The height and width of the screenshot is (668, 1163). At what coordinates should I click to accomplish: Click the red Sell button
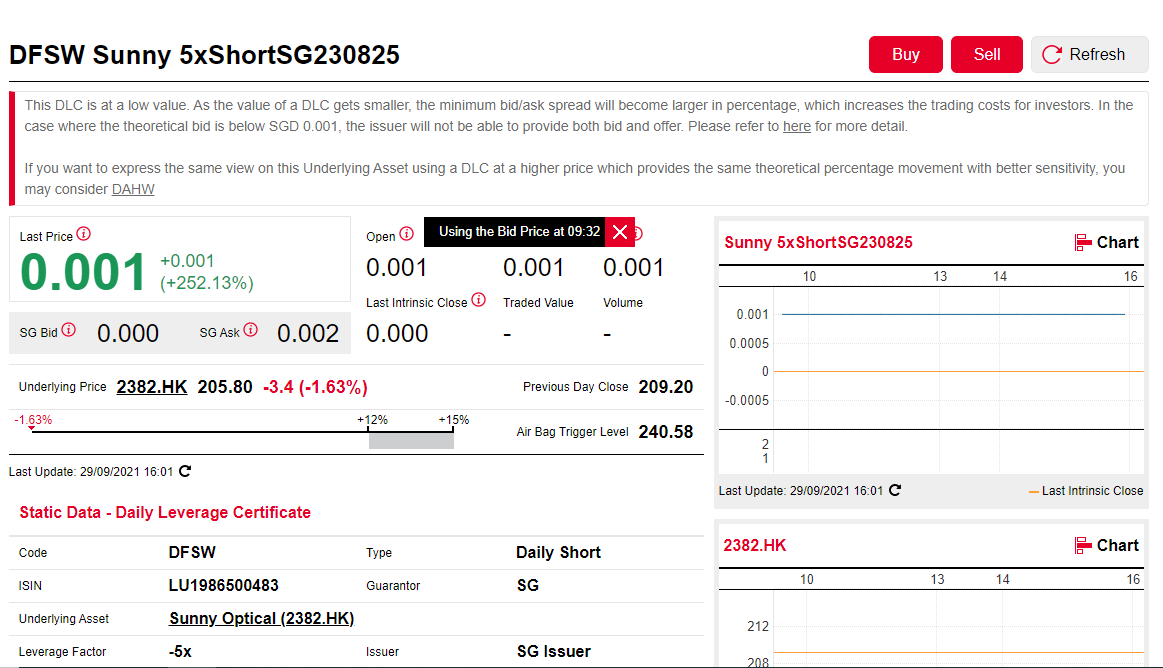[x=986, y=54]
